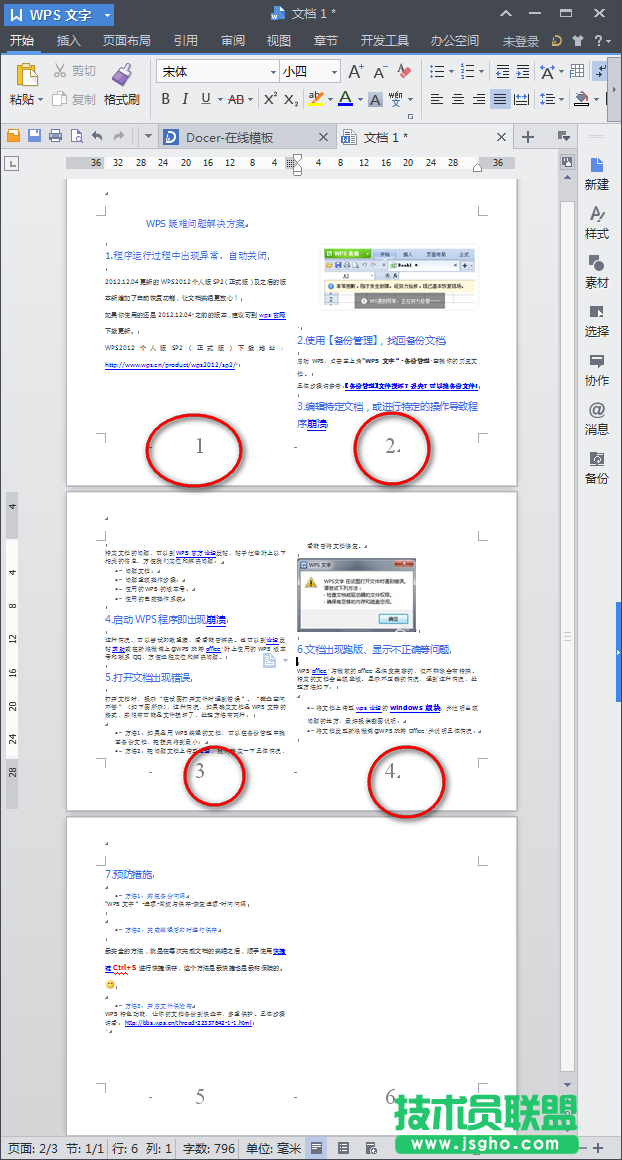Open the 章节 ribbon tab

tap(326, 41)
